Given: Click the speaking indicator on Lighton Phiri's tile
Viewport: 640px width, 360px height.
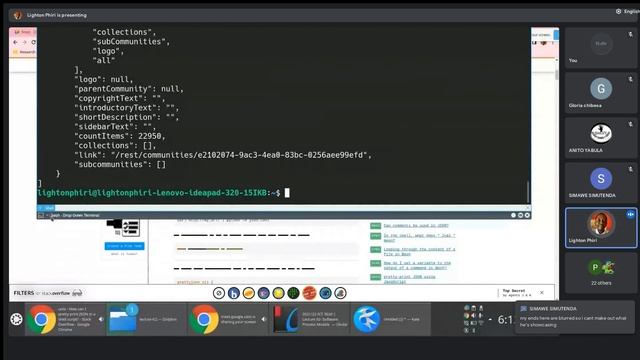Looking at the screenshot, I should 631,214.
